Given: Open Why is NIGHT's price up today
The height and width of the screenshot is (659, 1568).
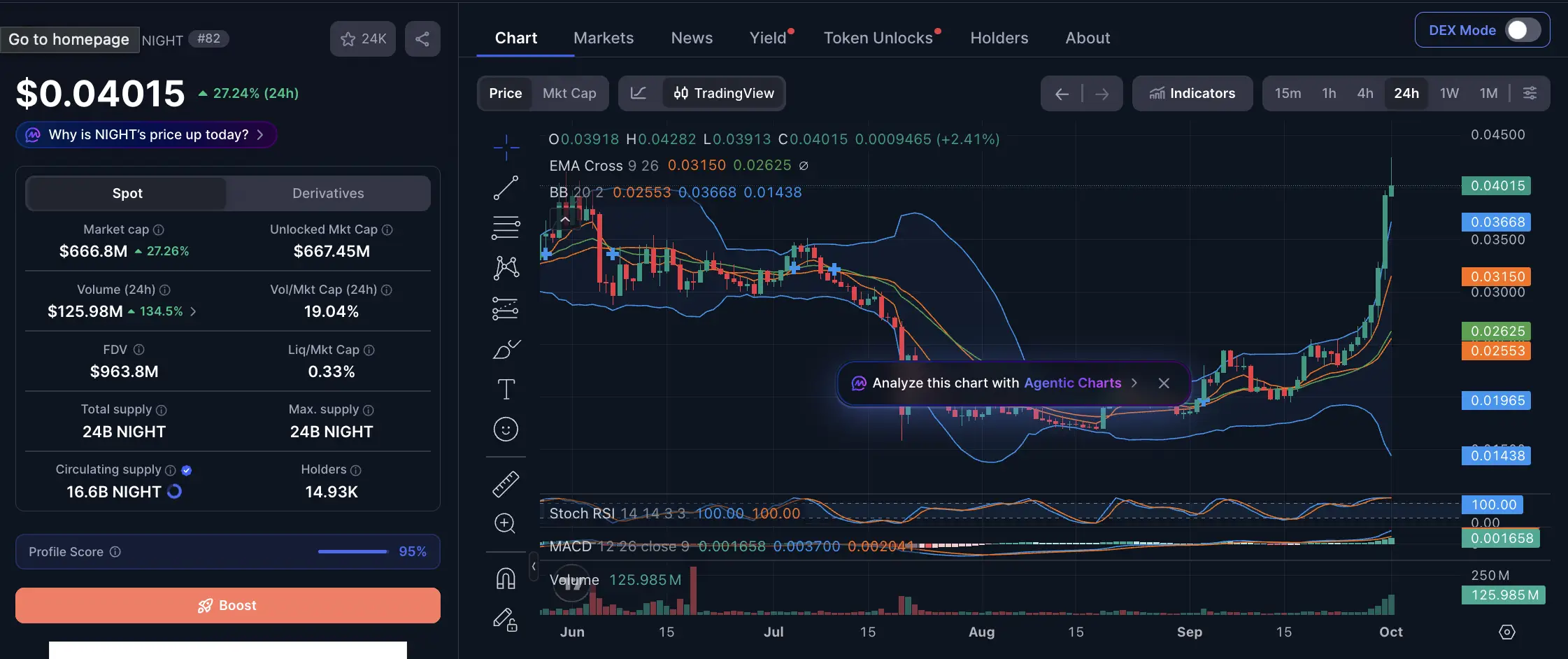Looking at the screenshot, I should [x=146, y=134].
